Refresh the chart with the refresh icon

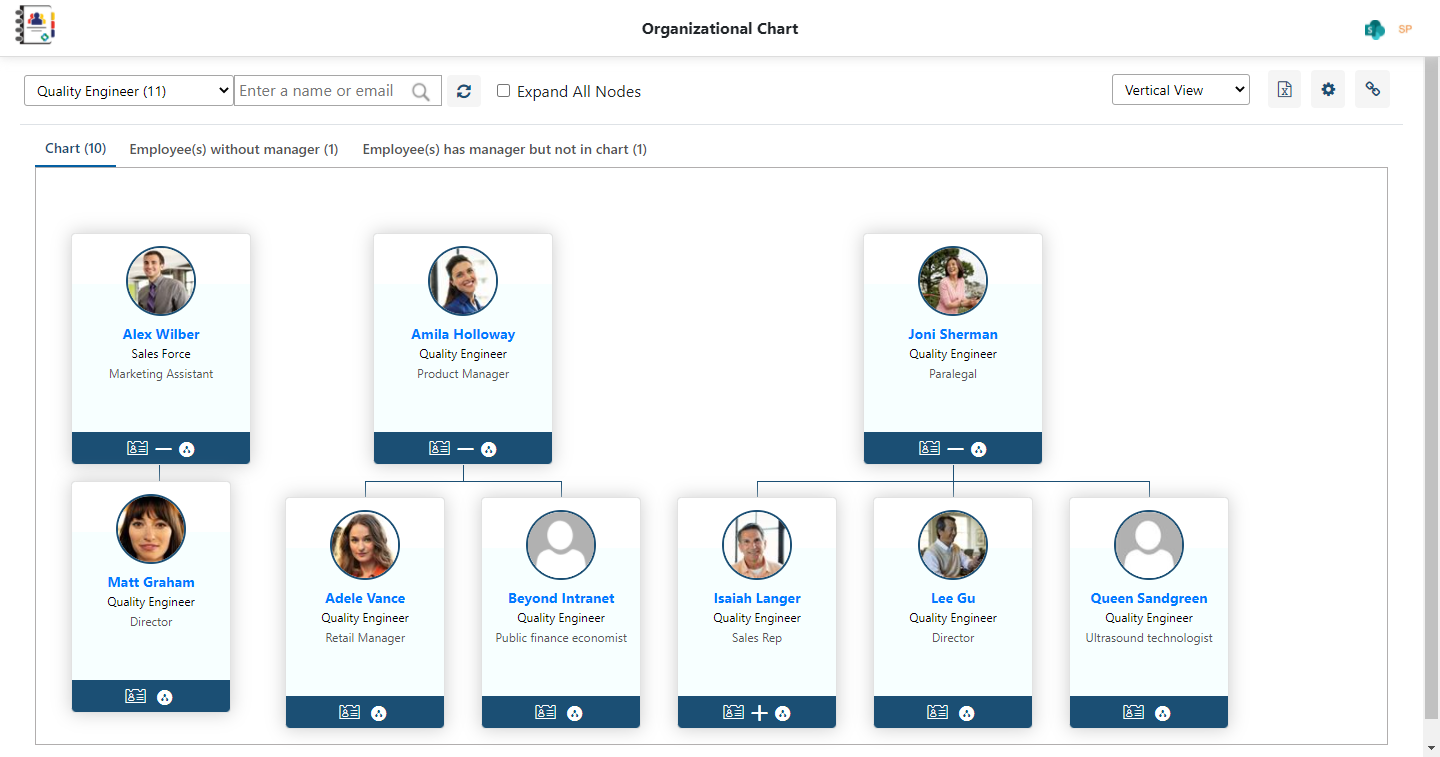pos(463,90)
